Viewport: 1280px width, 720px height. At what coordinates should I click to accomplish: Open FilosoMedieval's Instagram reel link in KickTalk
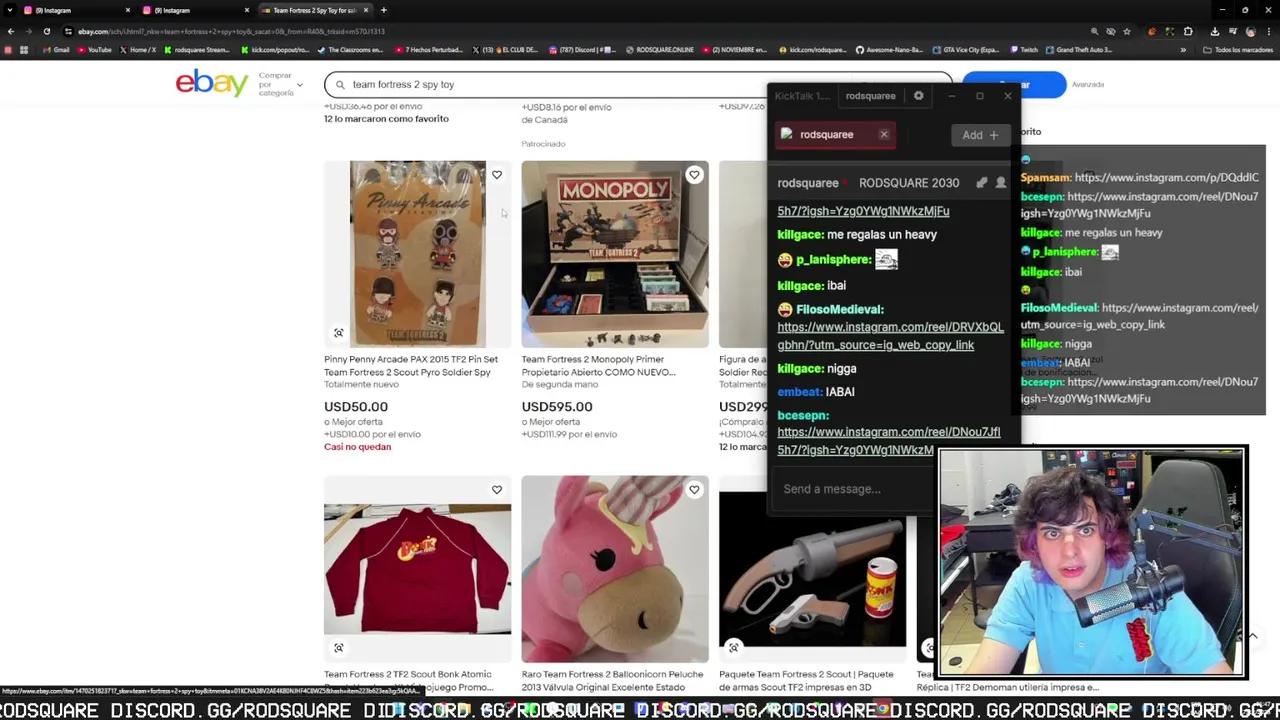[x=890, y=336]
